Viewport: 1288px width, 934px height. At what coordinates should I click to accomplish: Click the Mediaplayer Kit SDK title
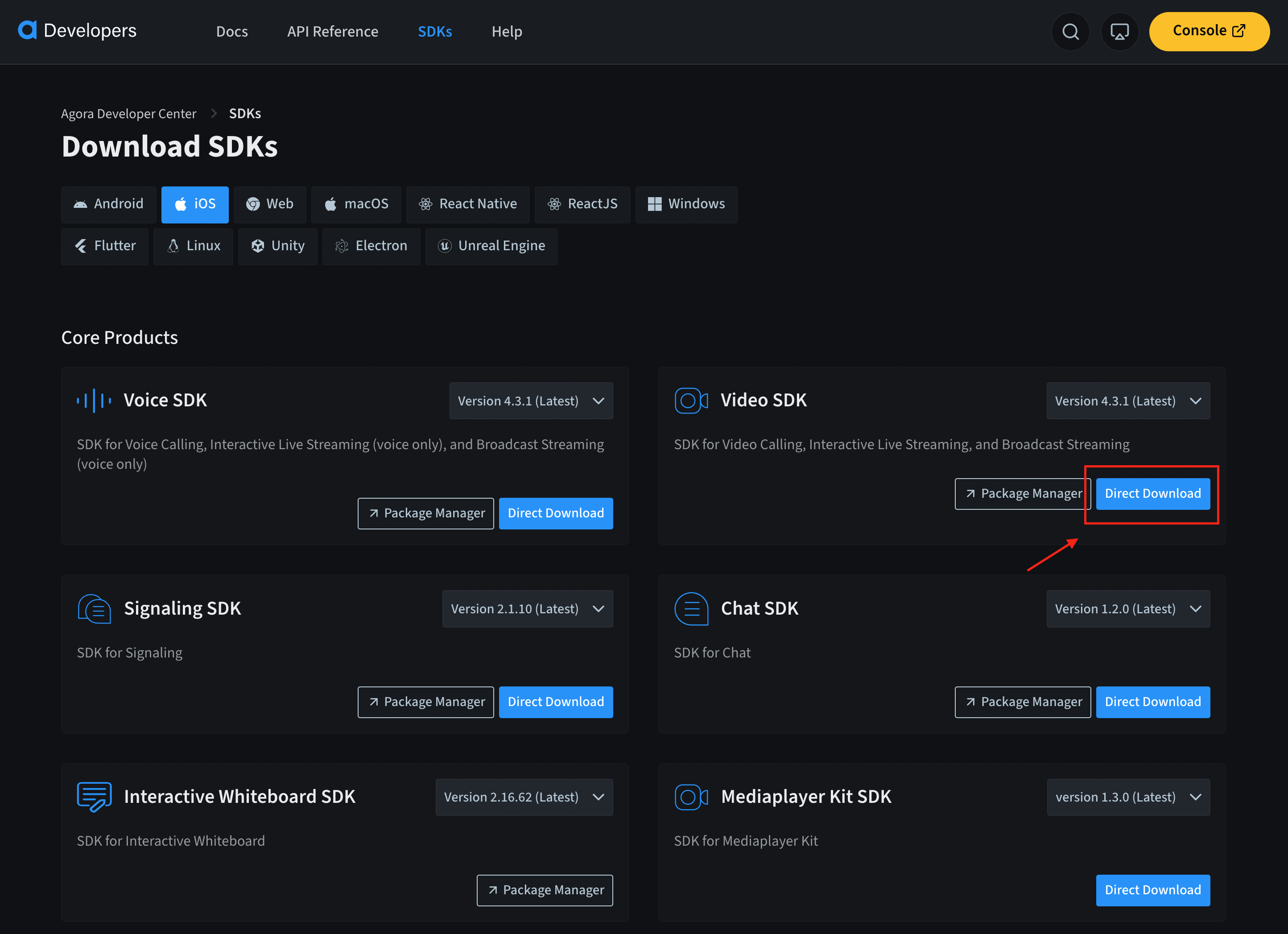tap(806, 797)
